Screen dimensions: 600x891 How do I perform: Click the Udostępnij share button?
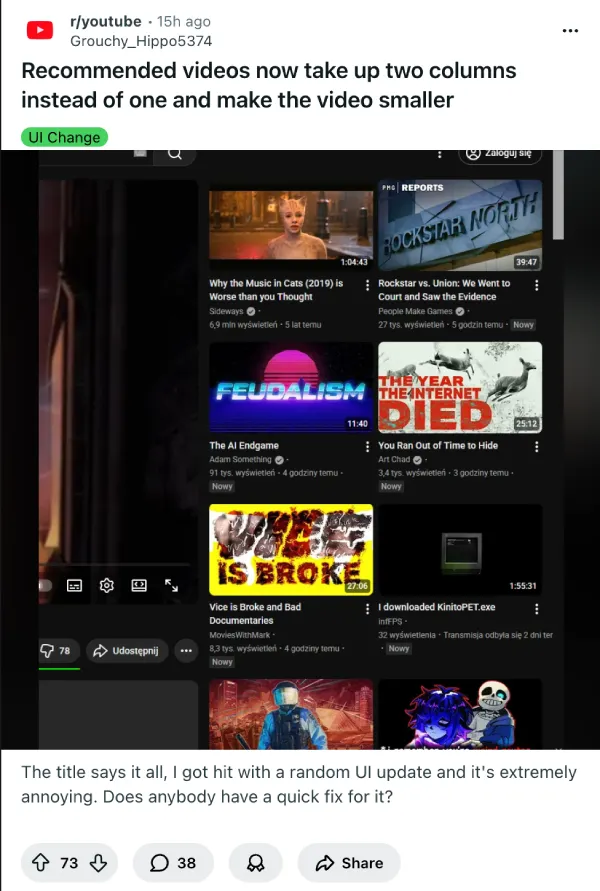[127, 651]
